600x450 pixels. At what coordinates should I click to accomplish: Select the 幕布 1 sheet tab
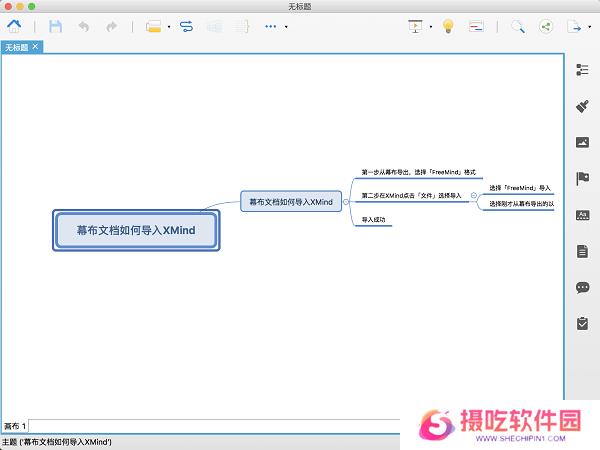14,426
